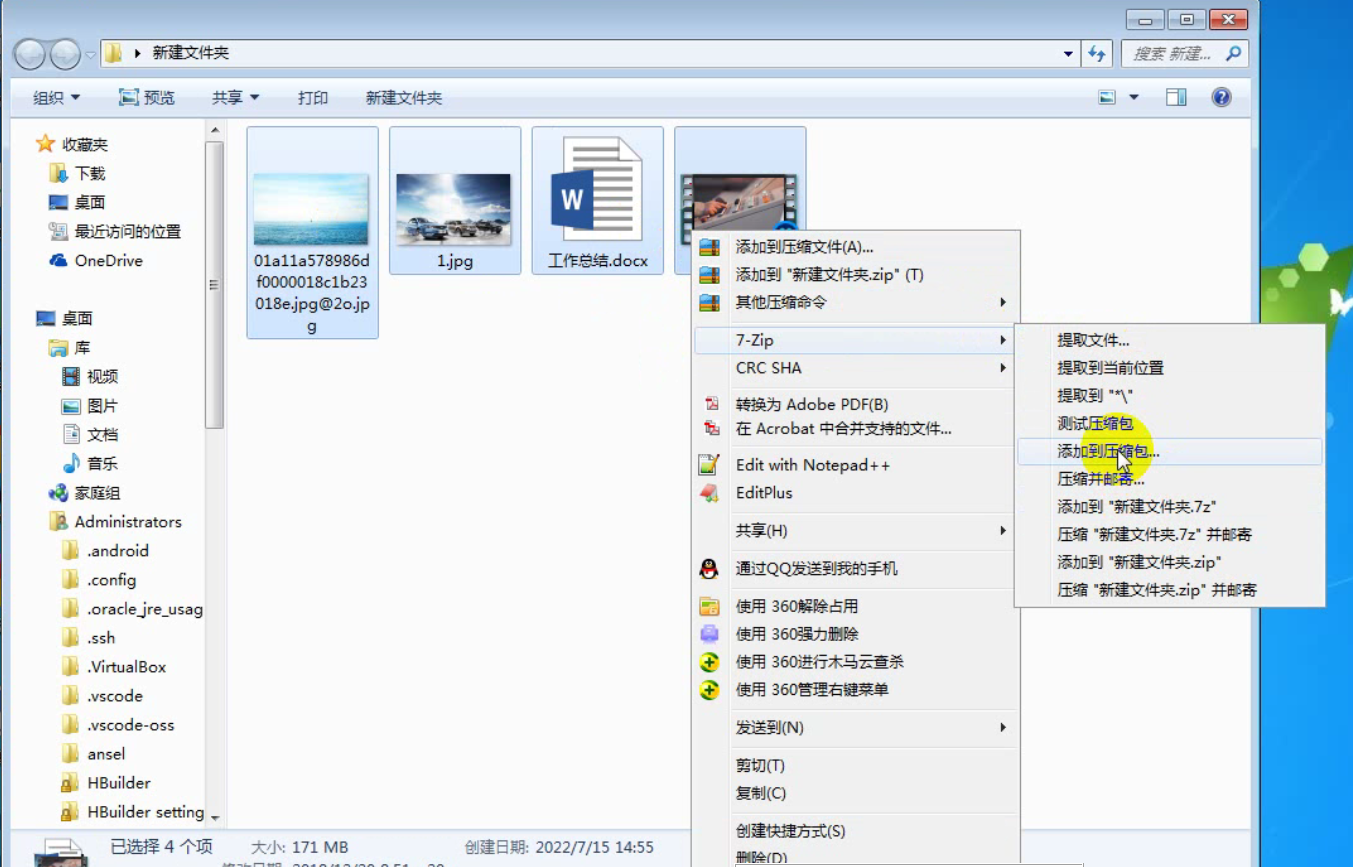This screenshot has height=867, width=1353.
Task: Open view options dropdown arrow
Action: click(x=1134, y=97)
